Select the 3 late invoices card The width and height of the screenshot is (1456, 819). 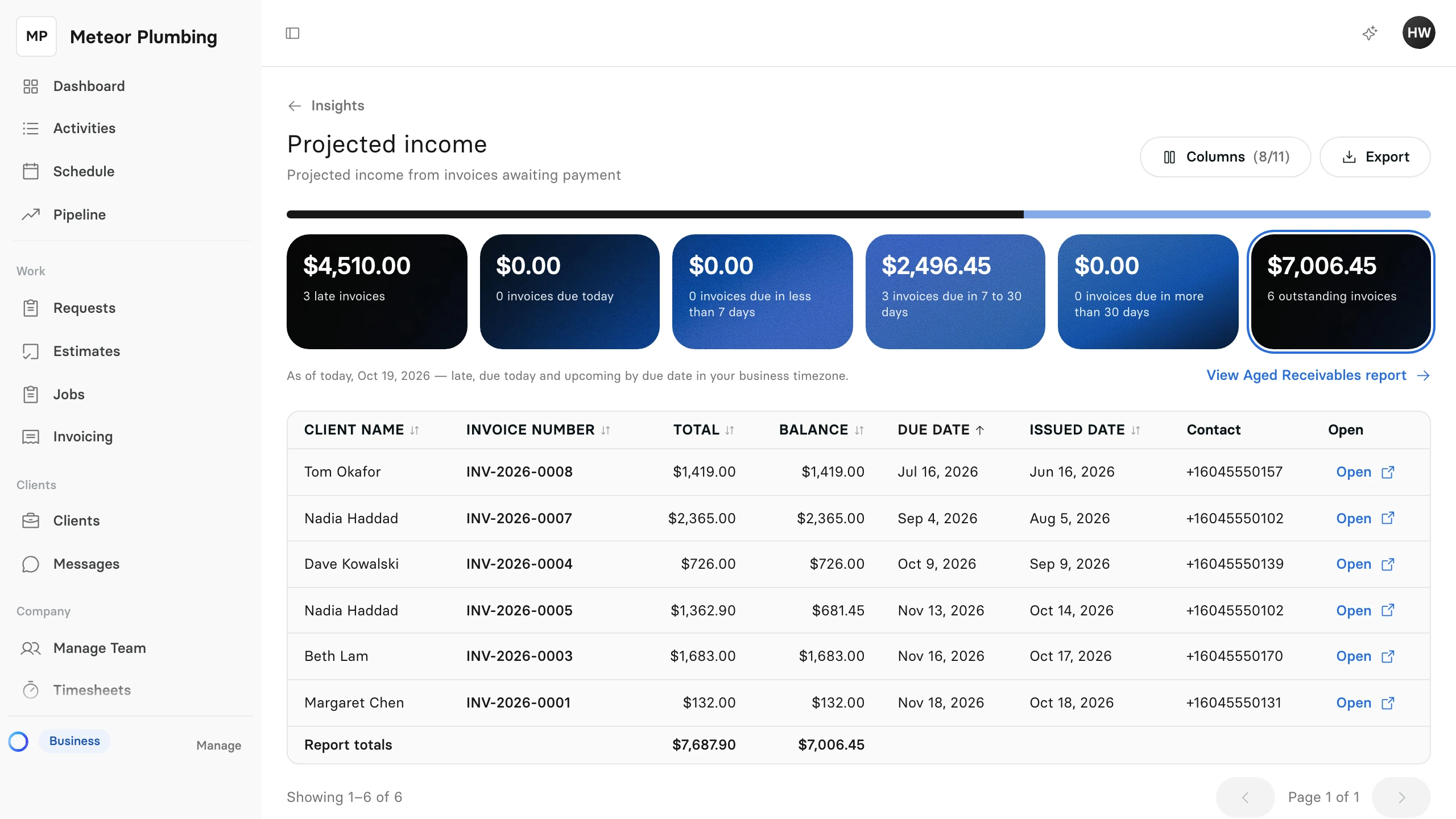377,292
